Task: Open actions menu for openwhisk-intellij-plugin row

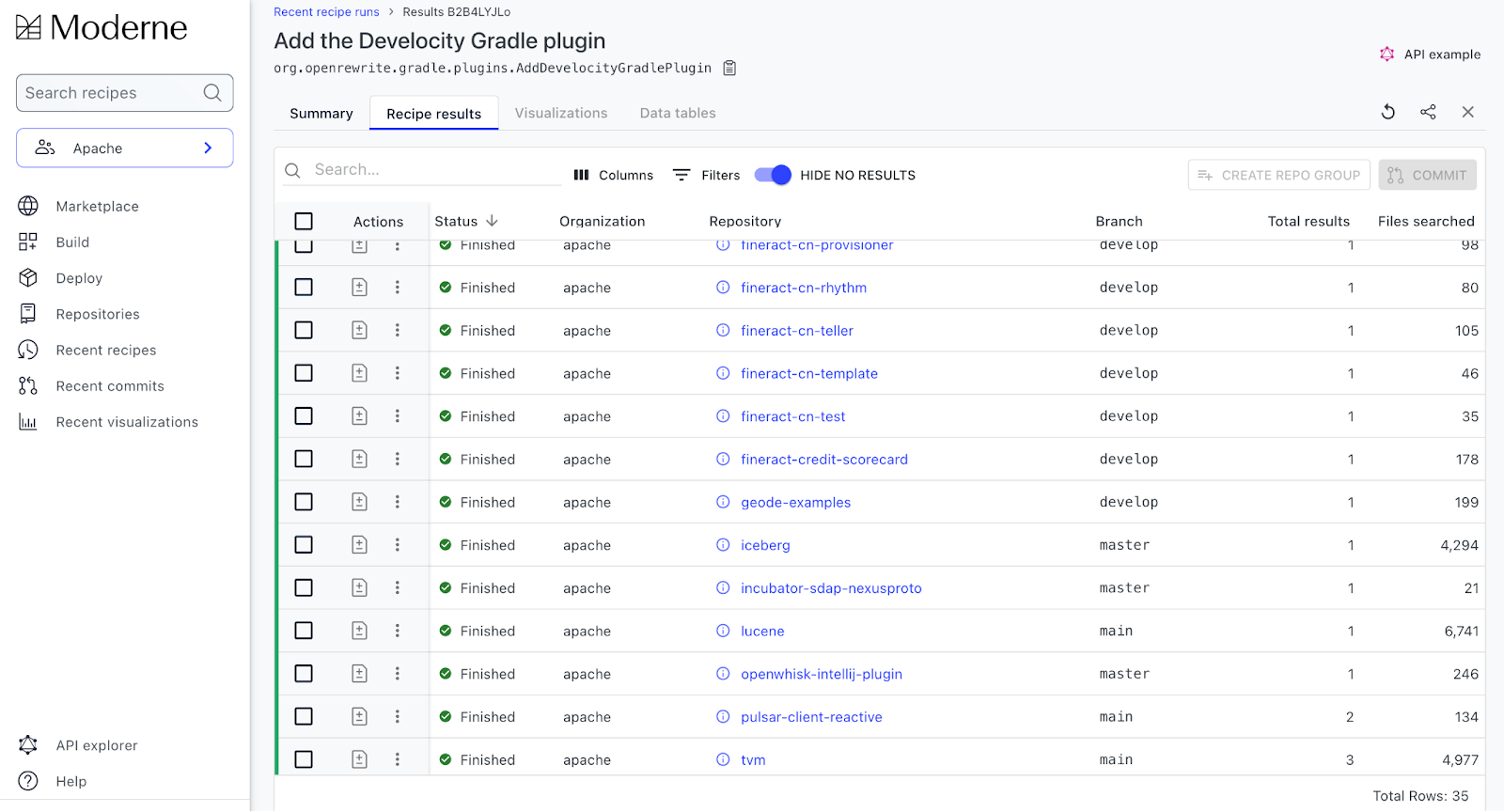Action: [398, 674]
